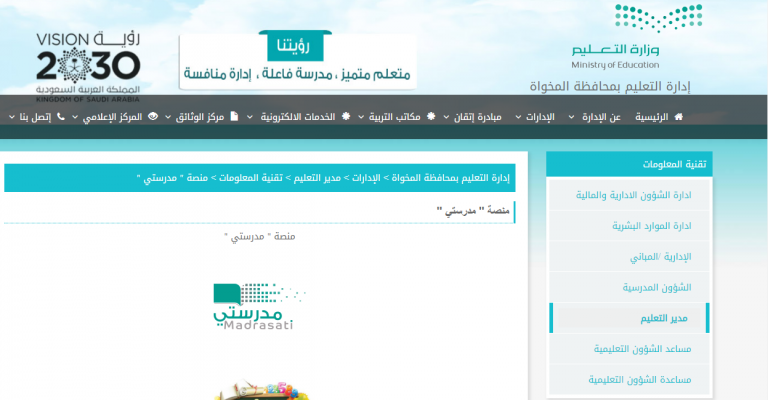Open sidebar link مساعد الشؤون التعليمية
768x400 pixels.
point(629,349)
